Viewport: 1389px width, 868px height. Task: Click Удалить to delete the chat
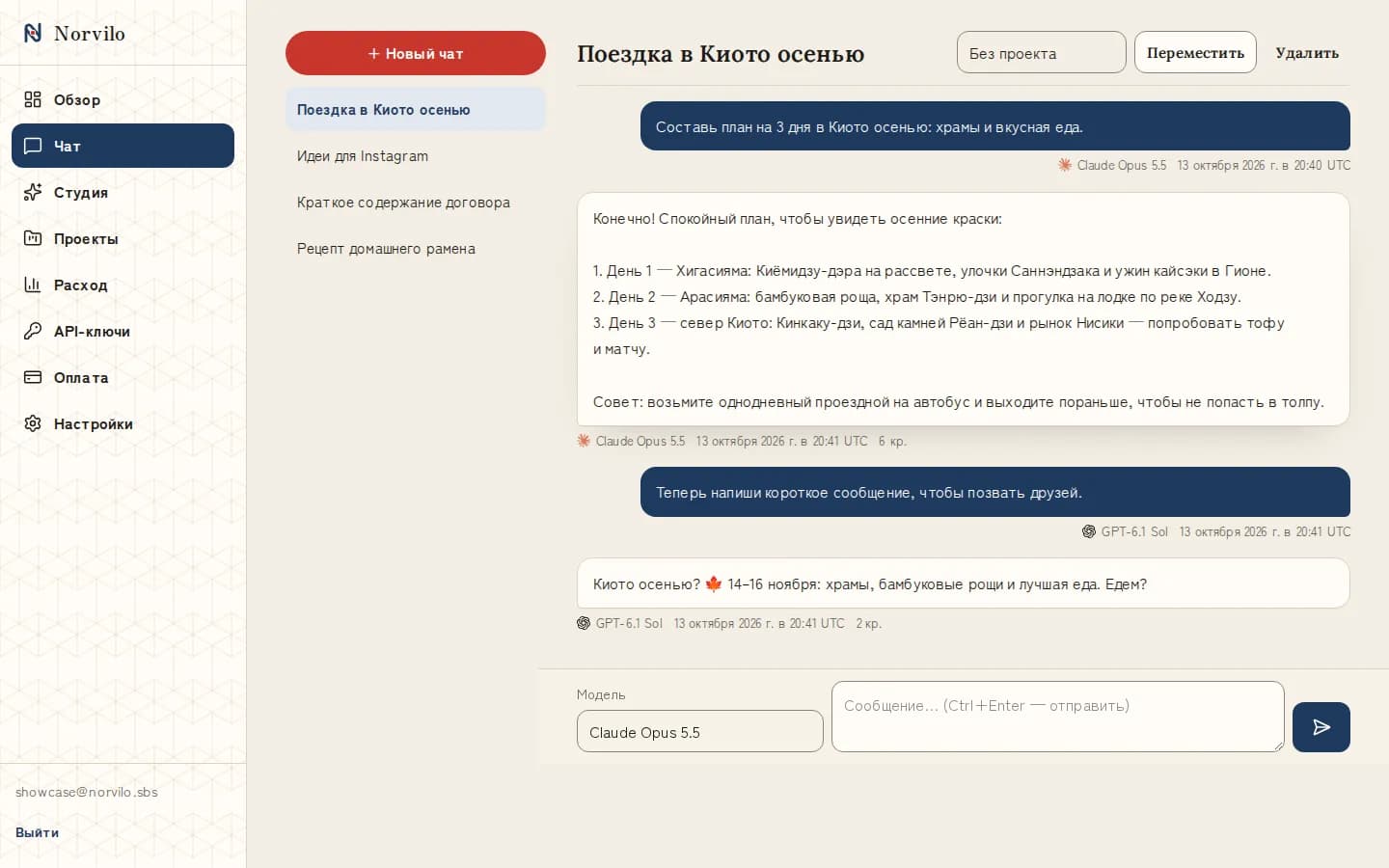click(x=1307, y=53)
